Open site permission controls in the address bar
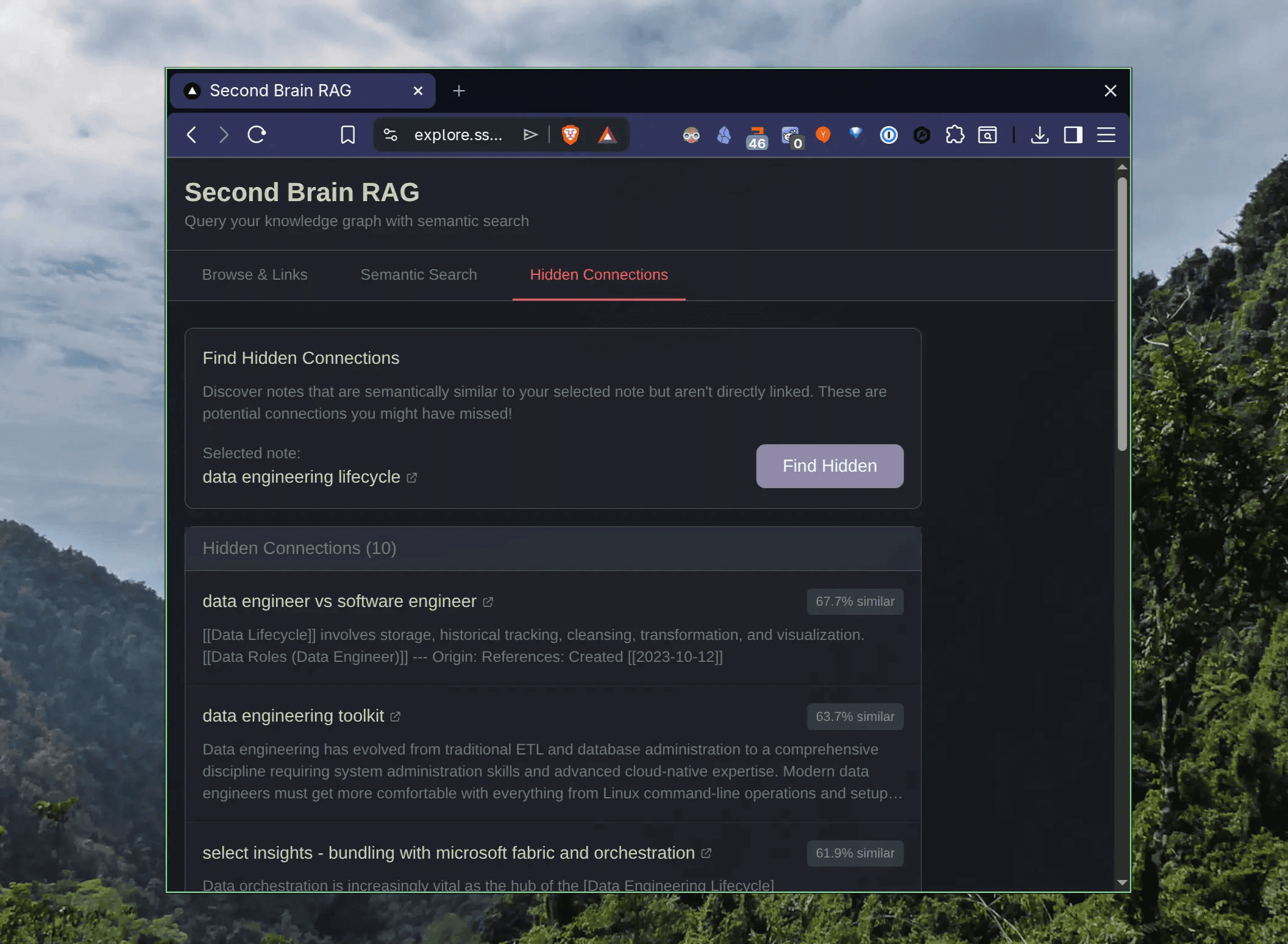This screenshot has width=1288, height=944. [389, 135]
